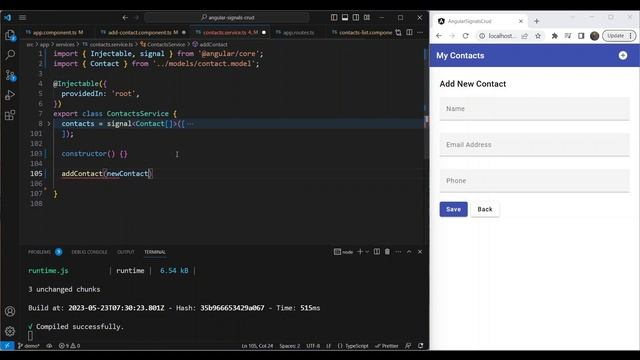The height and width of the screenshot is (360, 640).
Task: Create a new terminal with plus icon
Action: (360, 252)
